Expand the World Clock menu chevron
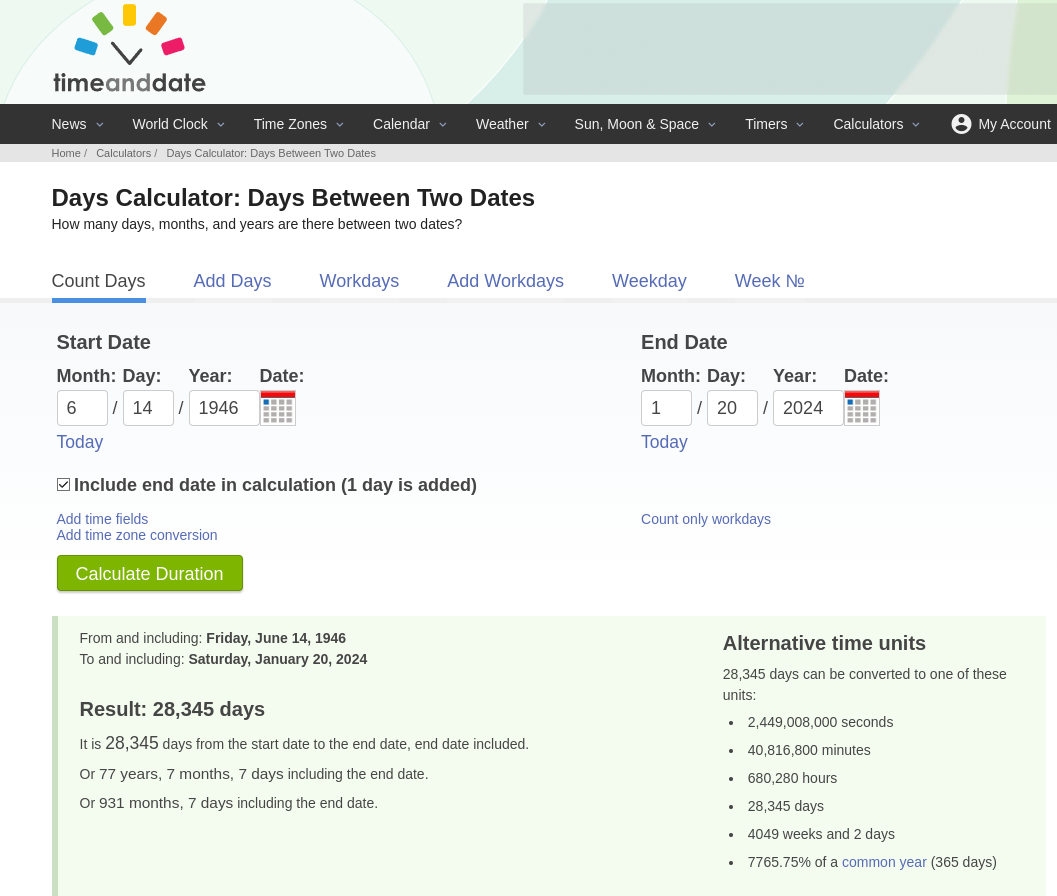 coord(220,125)
